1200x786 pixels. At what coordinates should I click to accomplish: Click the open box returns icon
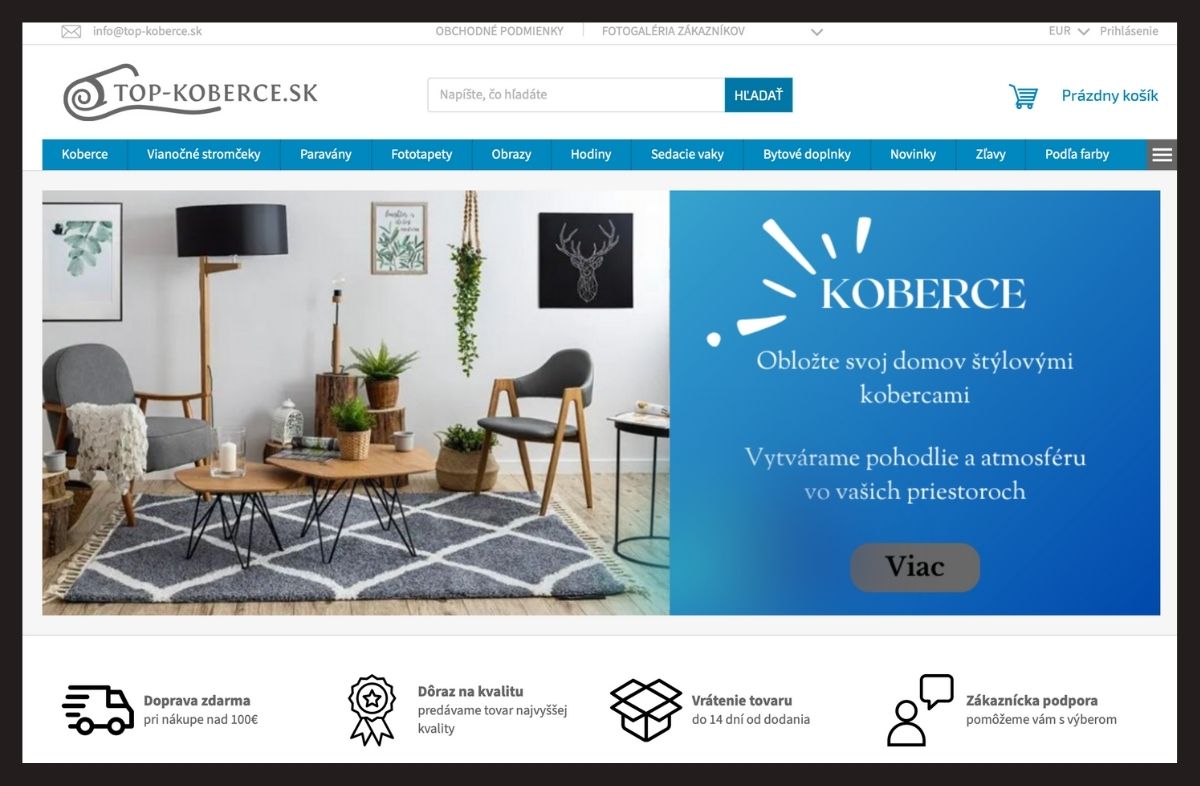tap(646, 710)
